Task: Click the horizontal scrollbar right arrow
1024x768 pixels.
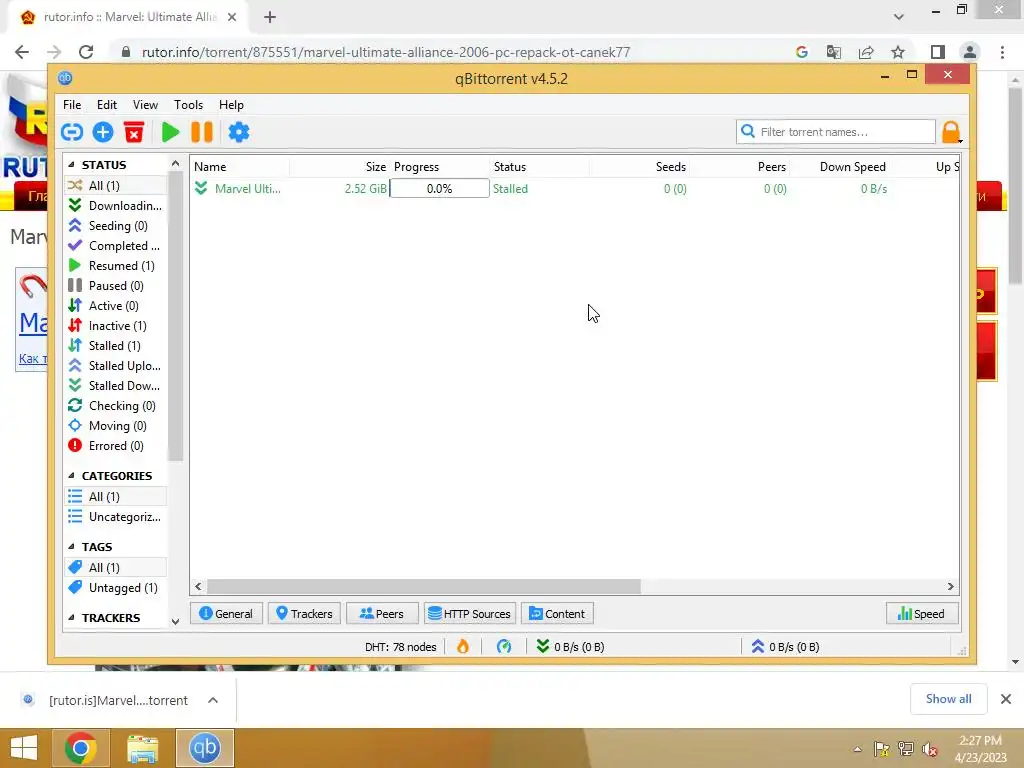Action: coord(950,586)
